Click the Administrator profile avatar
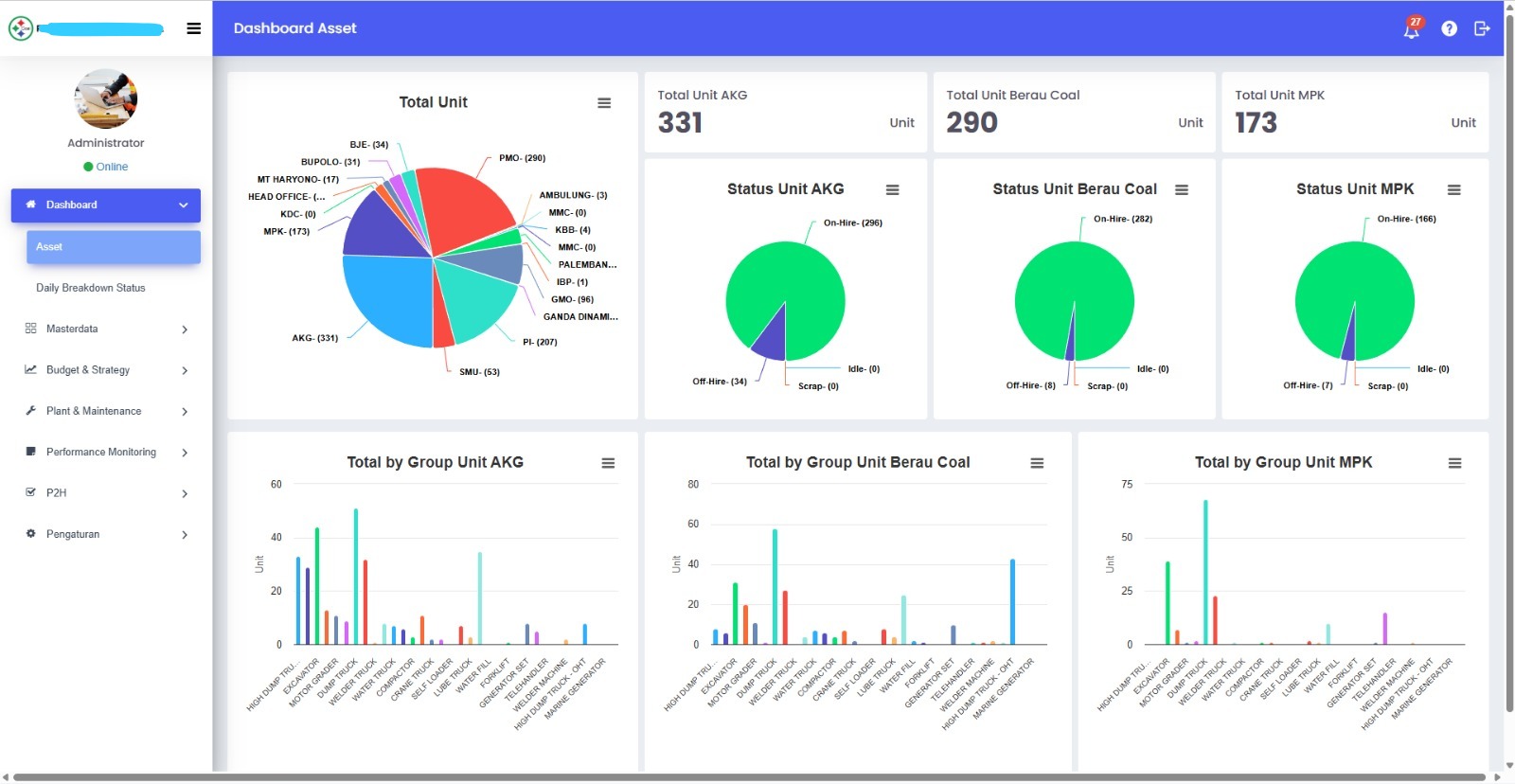1515x784 pixels. (106, 98)
